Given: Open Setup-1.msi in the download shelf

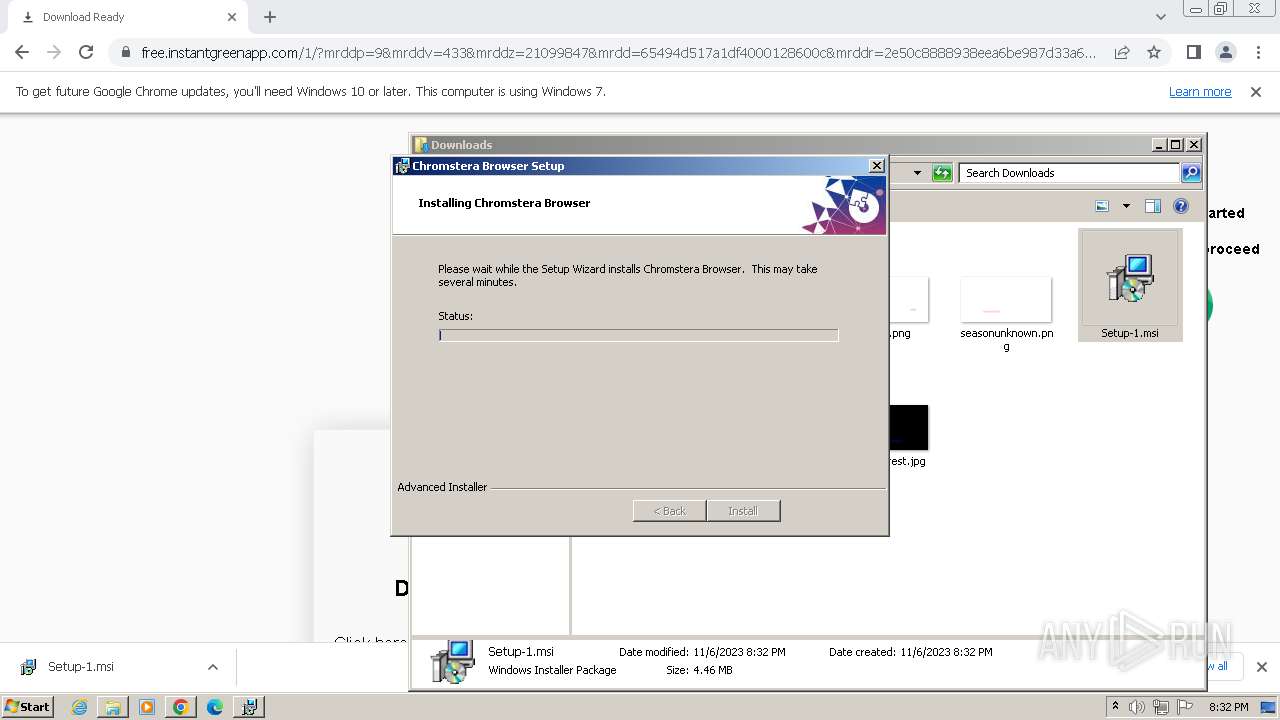Looking at the screenshot, I should point(81,667).
